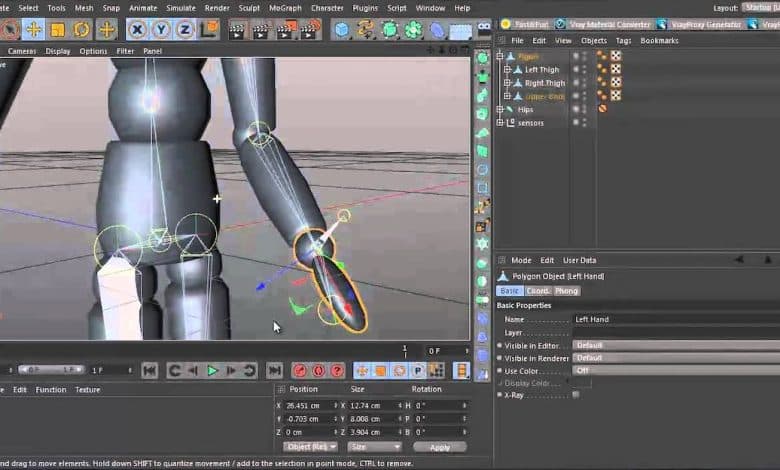Collapse the Figure object tree node
Image resolution: width=780 pixels, height=470 pixels.
coord(500,56)
